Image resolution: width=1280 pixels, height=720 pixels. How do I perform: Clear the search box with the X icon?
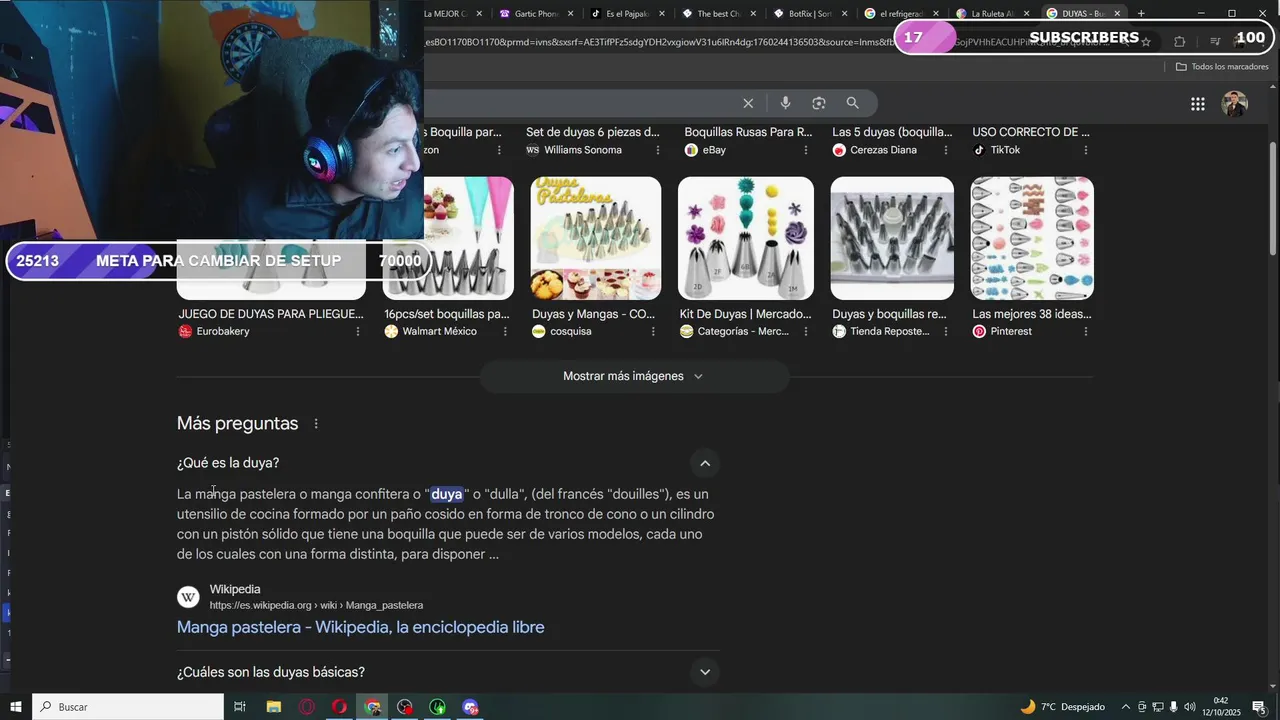tap(748, 103)
